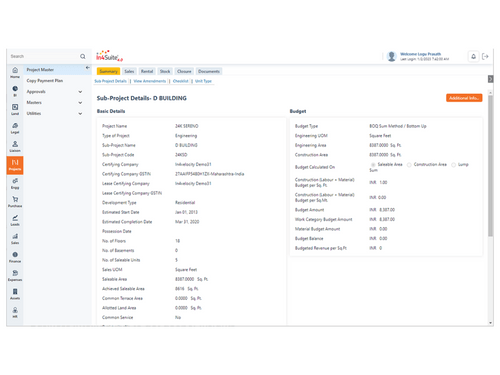Open the Expenses module icon
This screenshot has width=500, height=375.
click(x=15, y=276)
